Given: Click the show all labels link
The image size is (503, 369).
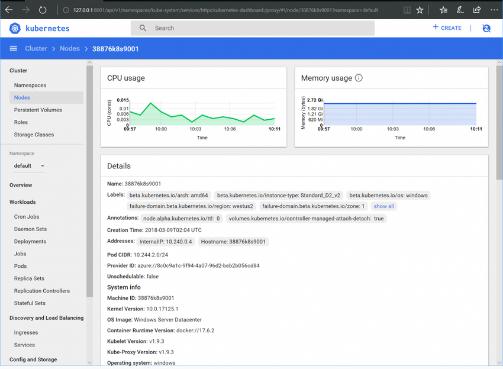Looking at the screenshot, I should (384, 206).
